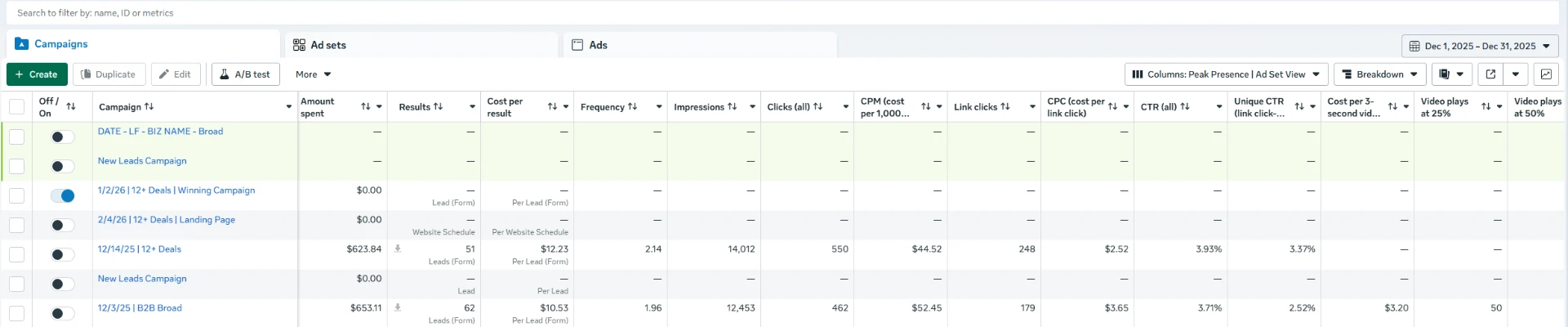Open the More dropdown menu
Viewport: 1568px width, 327px height.
[x=314, y=74]
